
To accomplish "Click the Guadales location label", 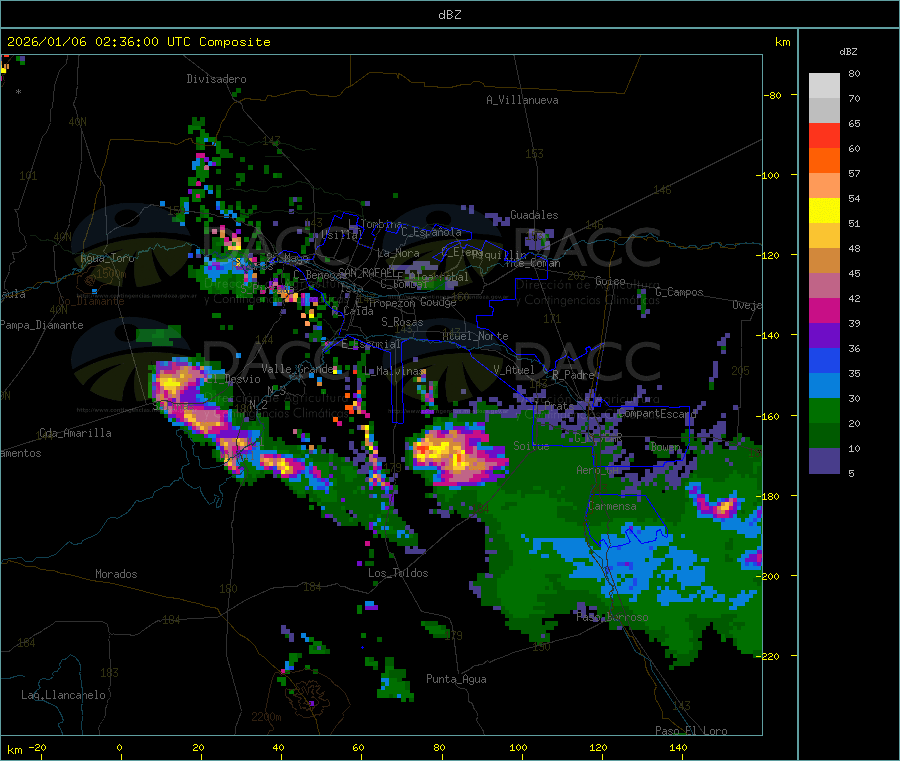I will (x=534, y=215).
